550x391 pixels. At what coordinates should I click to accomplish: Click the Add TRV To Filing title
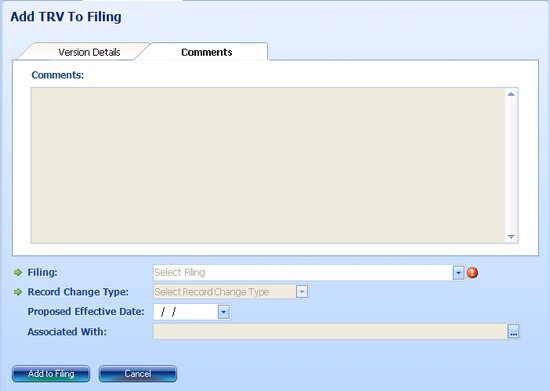point(66,17)
